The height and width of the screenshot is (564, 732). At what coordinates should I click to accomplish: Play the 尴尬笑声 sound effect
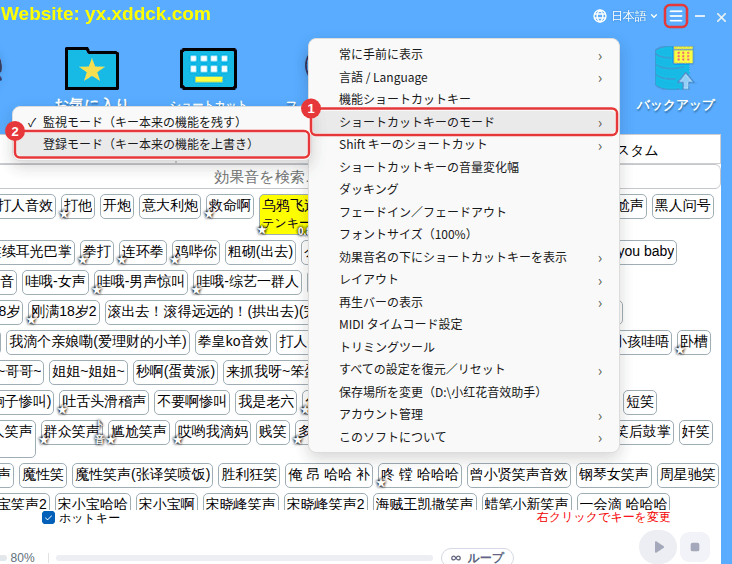coord(138,432)
